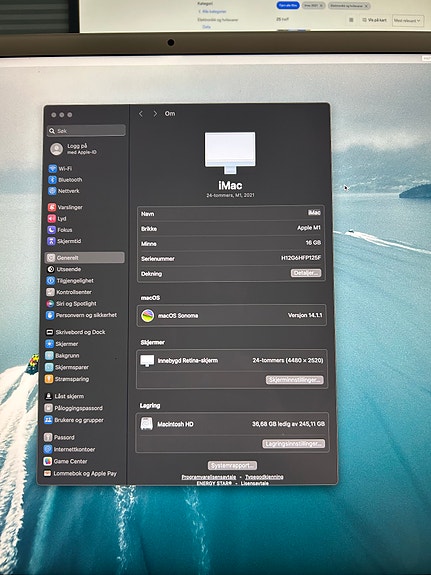The height and width of the screenshot is (575, 431).
Task: Open Varslinger notifications icon
Action: 52,207
